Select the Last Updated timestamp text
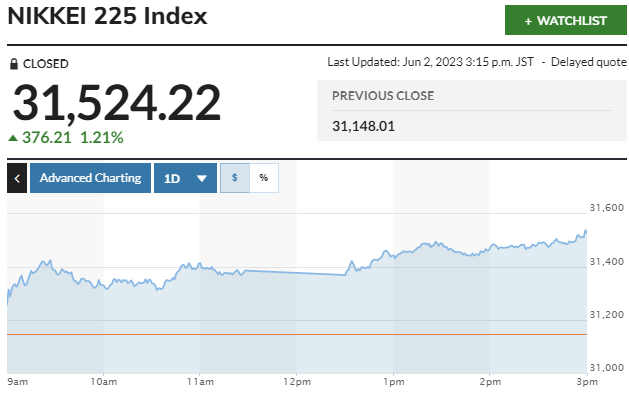This screenshot has width=629, height=400. (430, 62)
